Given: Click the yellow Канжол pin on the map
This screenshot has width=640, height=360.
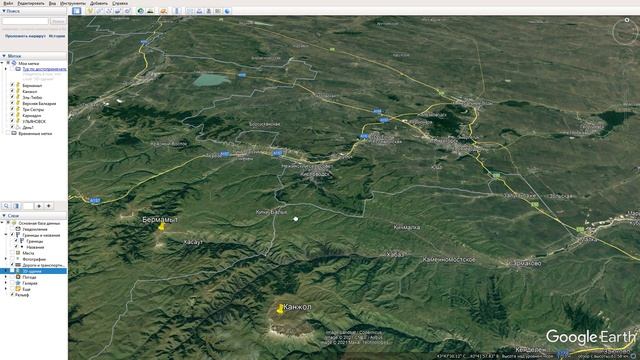Looking at the screenshot, I should [x=280, y=309].
